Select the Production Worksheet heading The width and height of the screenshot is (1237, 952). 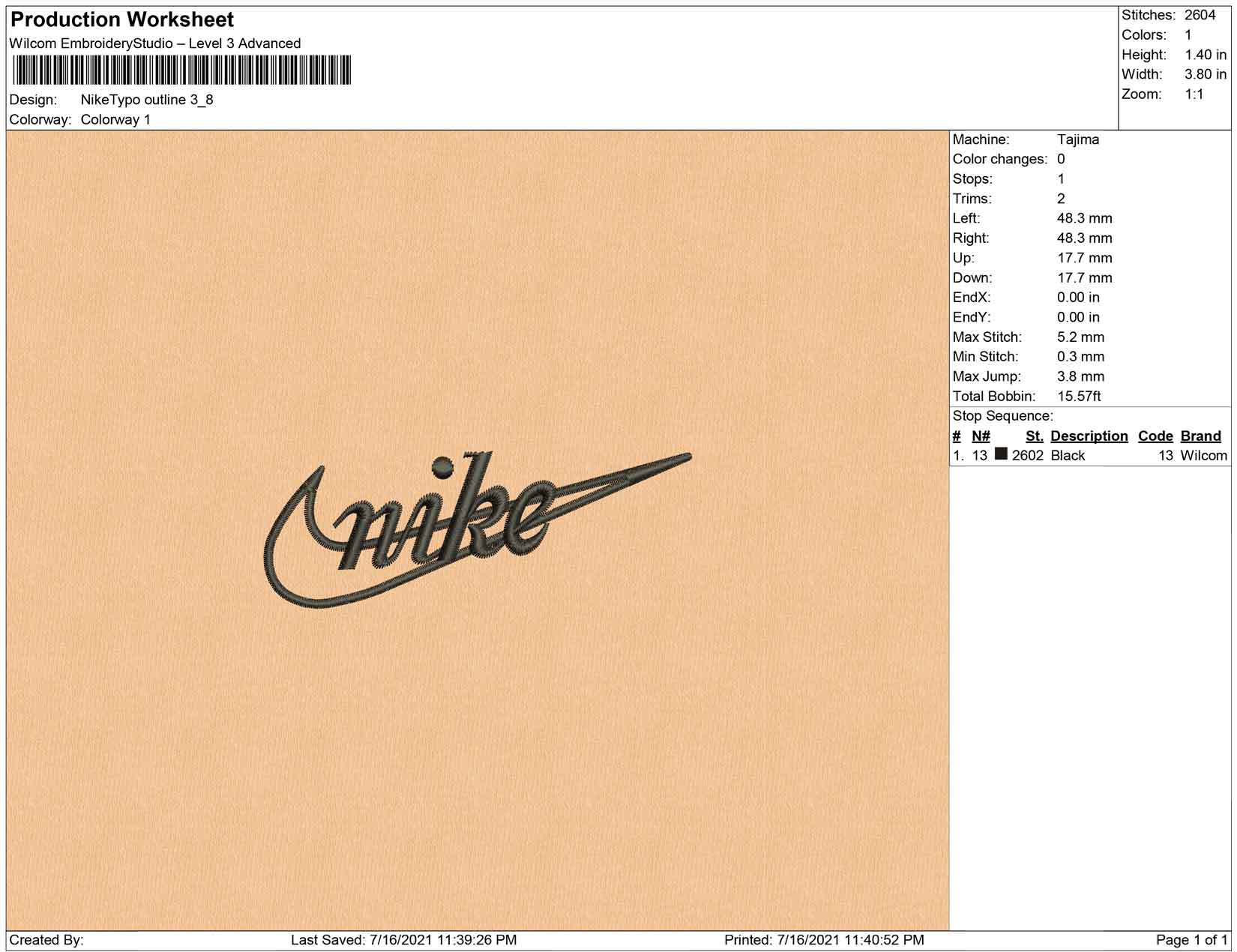pos(122,19)
